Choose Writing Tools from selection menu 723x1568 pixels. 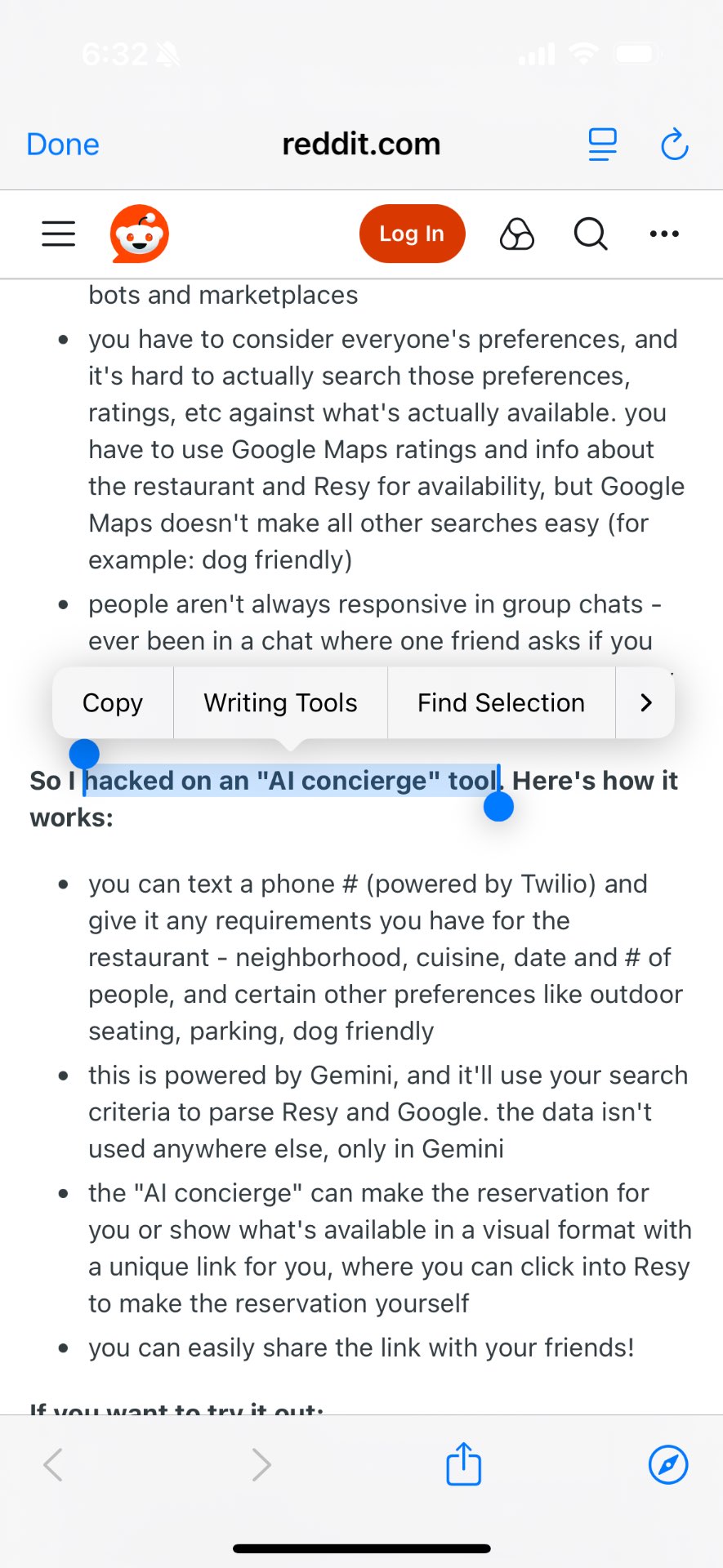(280, 702)
